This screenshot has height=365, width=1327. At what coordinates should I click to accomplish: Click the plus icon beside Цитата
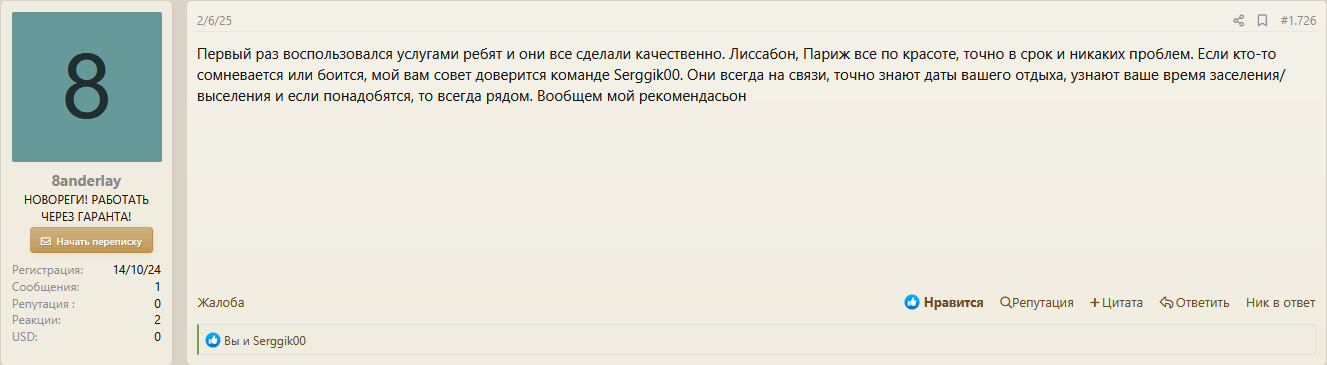coord(1095,302)
